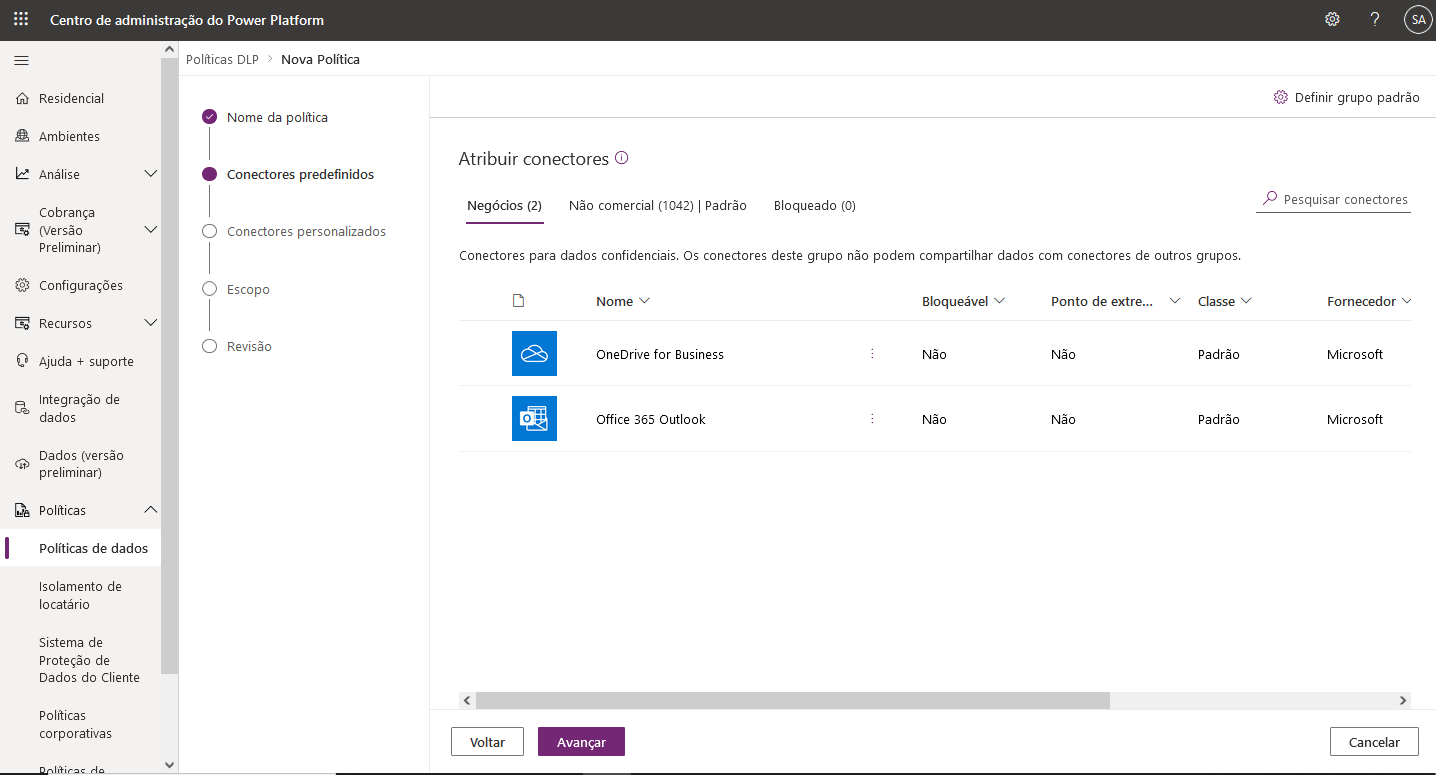Click the OneDrive for Business name
The width and height of the screenshot is (1436, 775).
pos(660,354)
